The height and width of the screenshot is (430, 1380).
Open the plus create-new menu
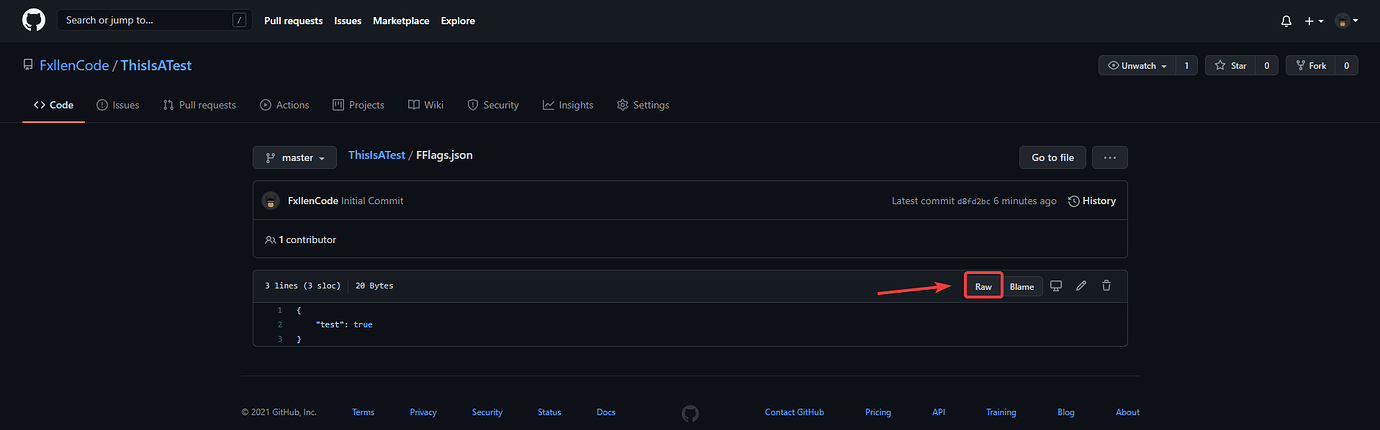click(1314, 21)
